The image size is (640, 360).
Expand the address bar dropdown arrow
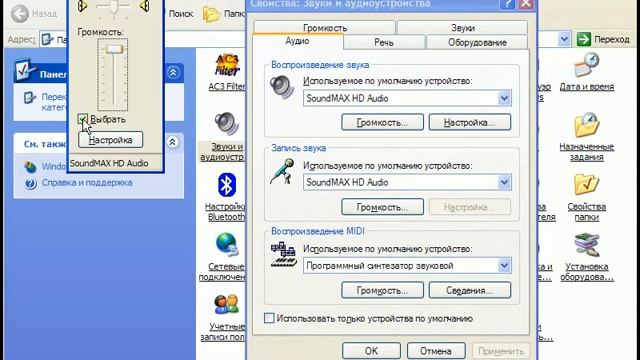(564, 39)
